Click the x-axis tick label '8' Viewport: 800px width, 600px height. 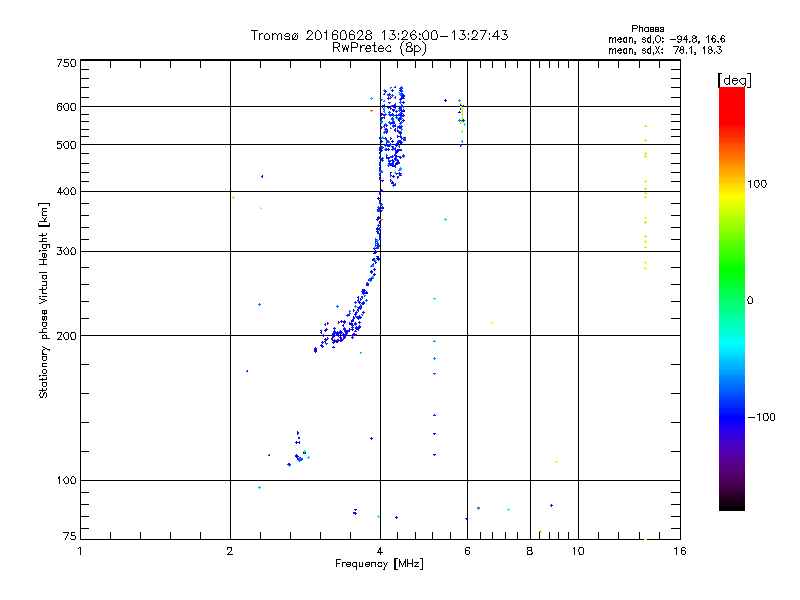(x=530, y=551)
